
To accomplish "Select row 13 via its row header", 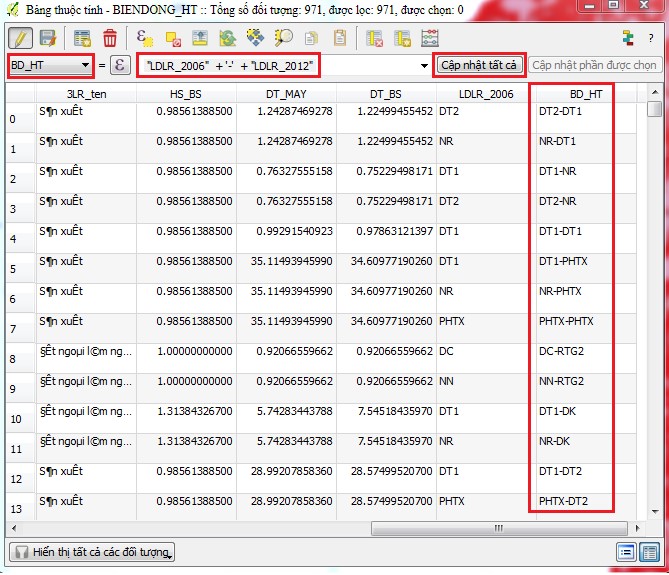I will click(20, 508).
